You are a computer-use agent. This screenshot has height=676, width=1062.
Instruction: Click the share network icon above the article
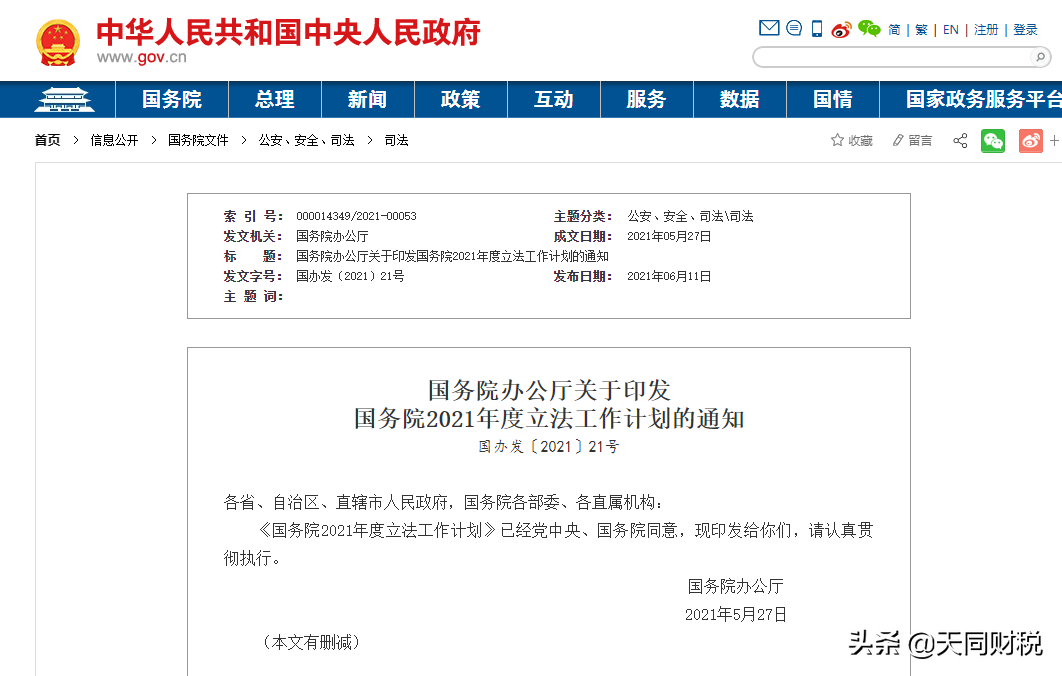(959, 140)
